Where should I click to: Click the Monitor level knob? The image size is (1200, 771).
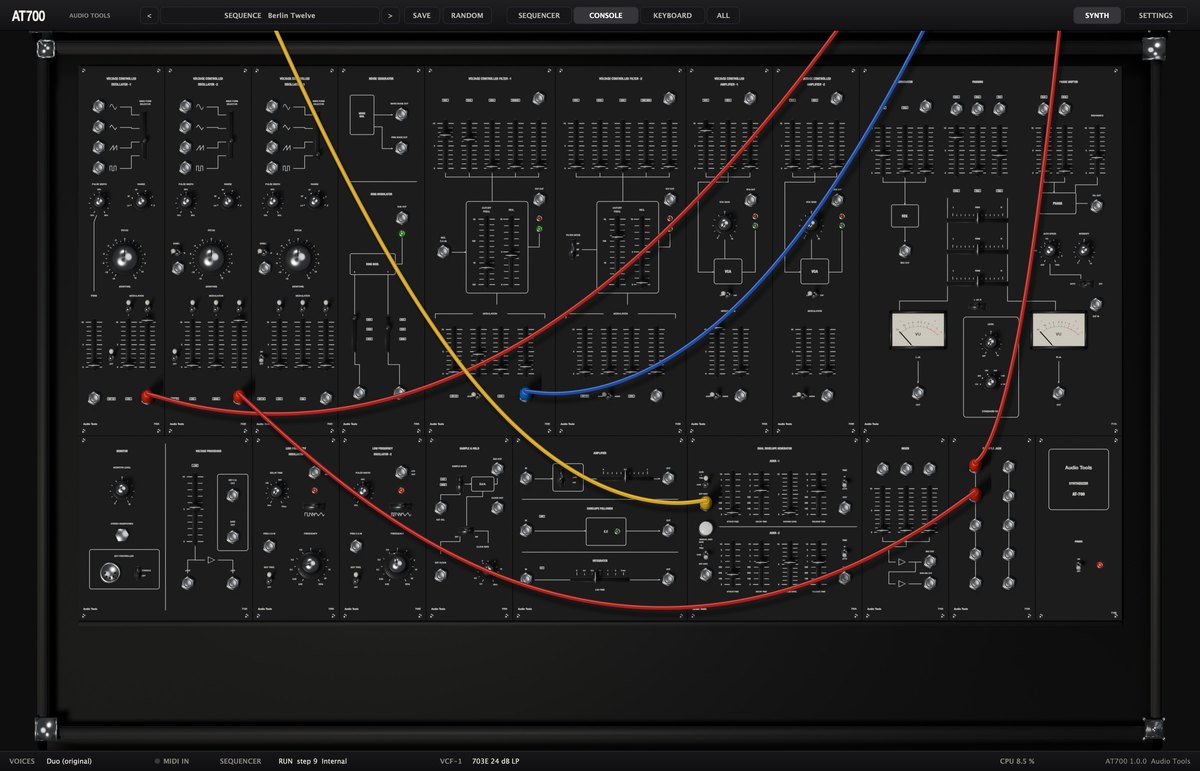[122, 487]
